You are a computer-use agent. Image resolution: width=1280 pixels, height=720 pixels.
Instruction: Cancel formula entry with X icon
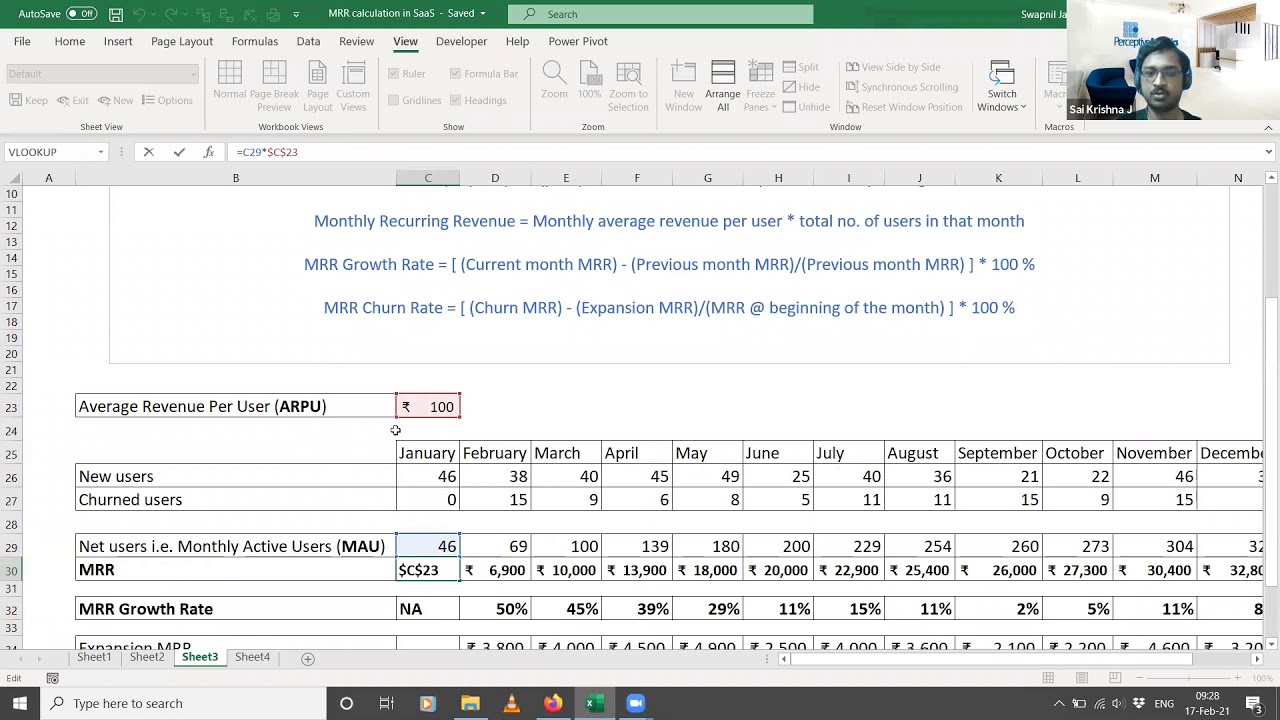(148, 152)
